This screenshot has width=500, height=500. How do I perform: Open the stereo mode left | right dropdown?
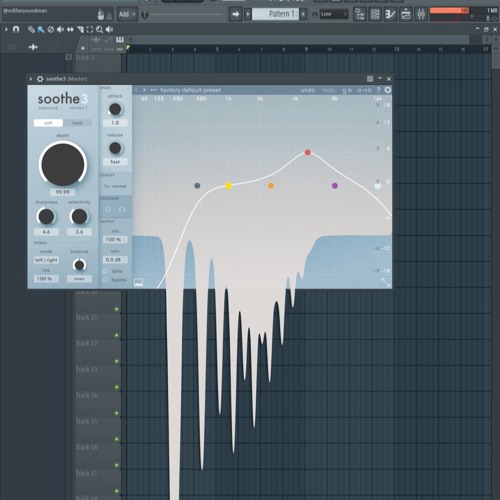coord(46,260)
